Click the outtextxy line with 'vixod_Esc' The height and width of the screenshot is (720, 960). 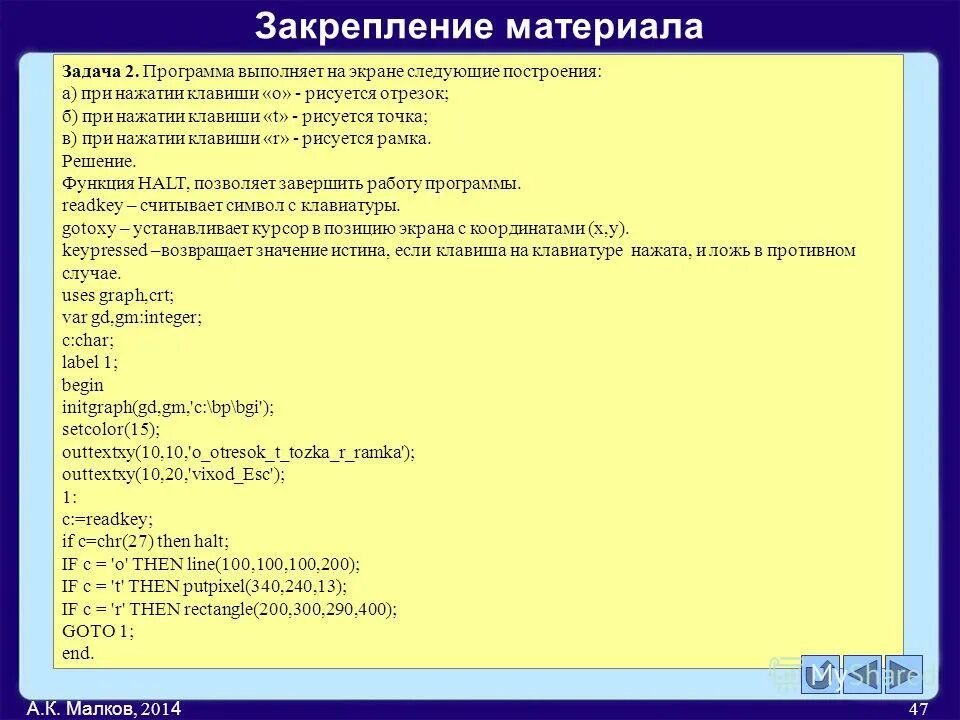pos(173,474)
